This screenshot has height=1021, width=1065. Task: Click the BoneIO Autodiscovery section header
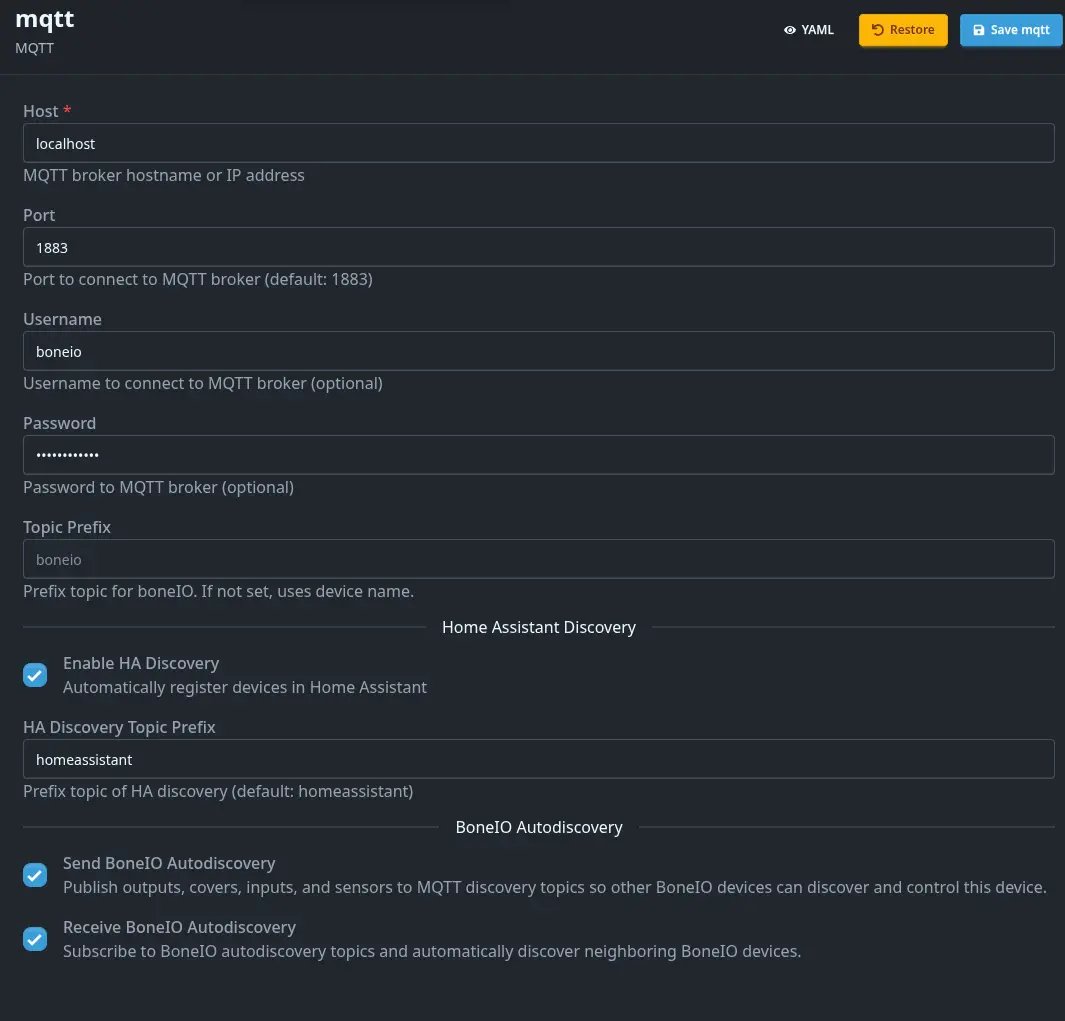tap(538, 827)
